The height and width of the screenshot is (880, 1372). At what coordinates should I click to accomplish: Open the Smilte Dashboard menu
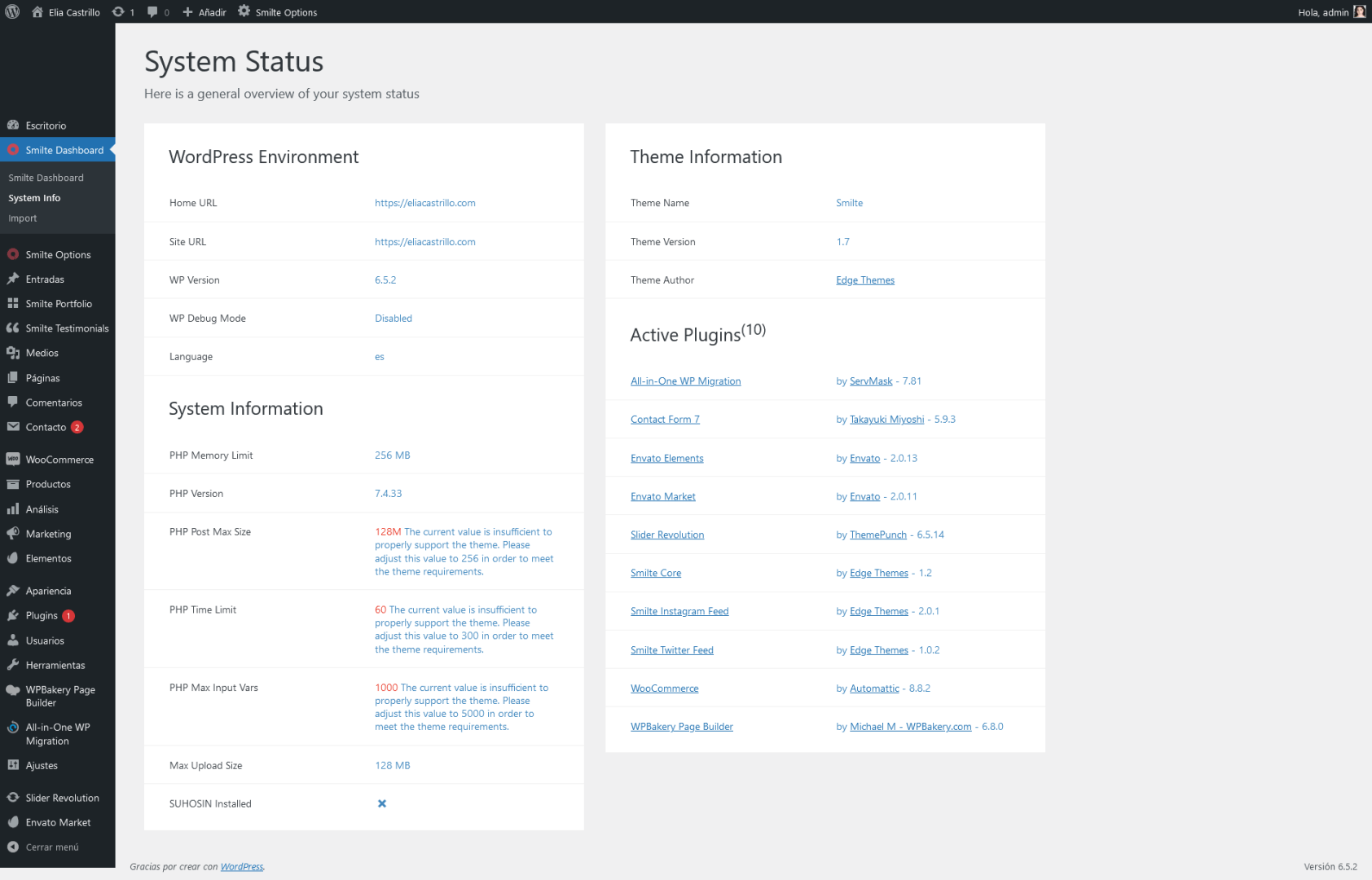(x=57, y=150)
